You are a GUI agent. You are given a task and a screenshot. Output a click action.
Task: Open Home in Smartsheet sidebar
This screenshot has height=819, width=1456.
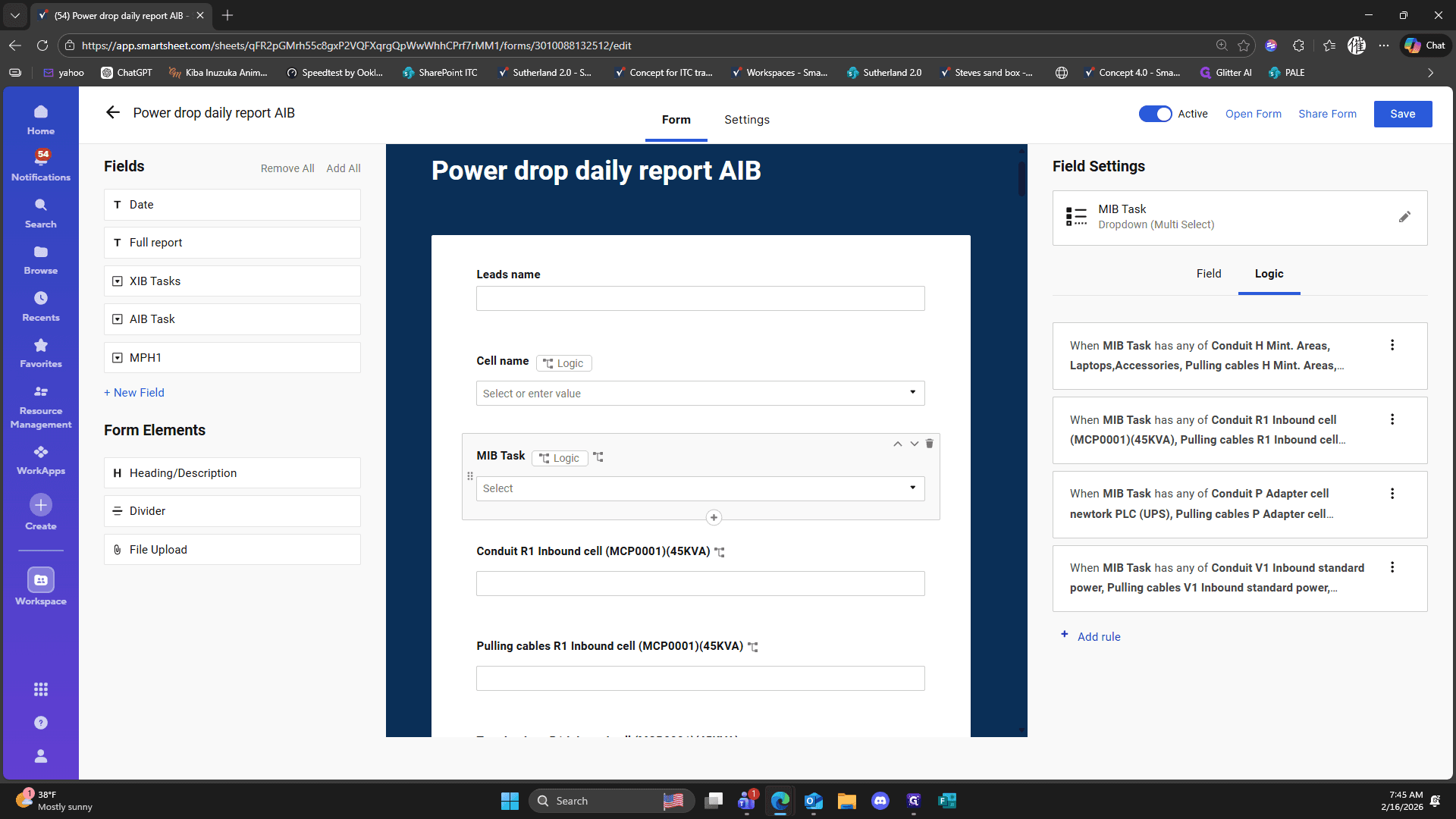(41, 120)
